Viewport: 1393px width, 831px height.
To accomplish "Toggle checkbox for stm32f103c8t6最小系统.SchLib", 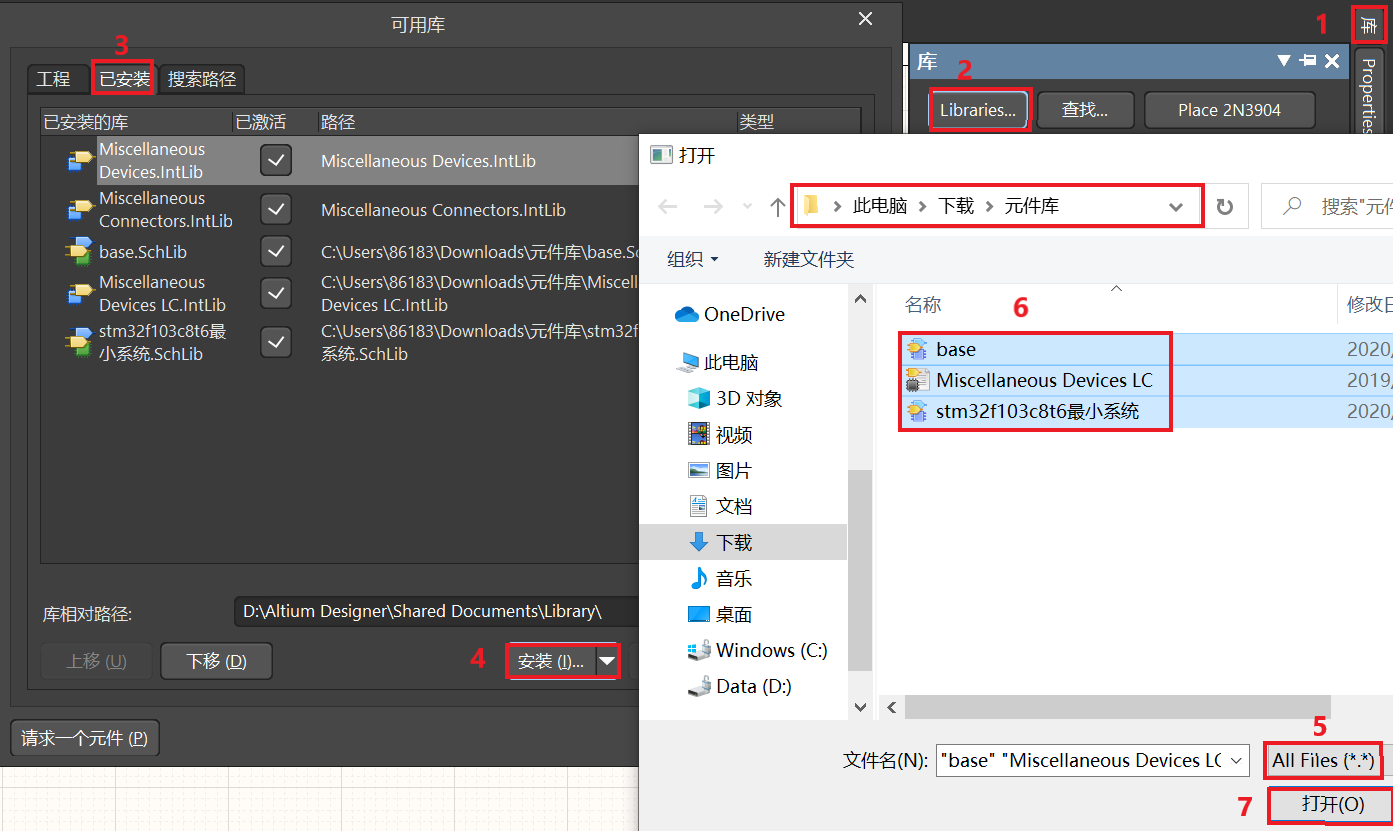I will point(275,342).
